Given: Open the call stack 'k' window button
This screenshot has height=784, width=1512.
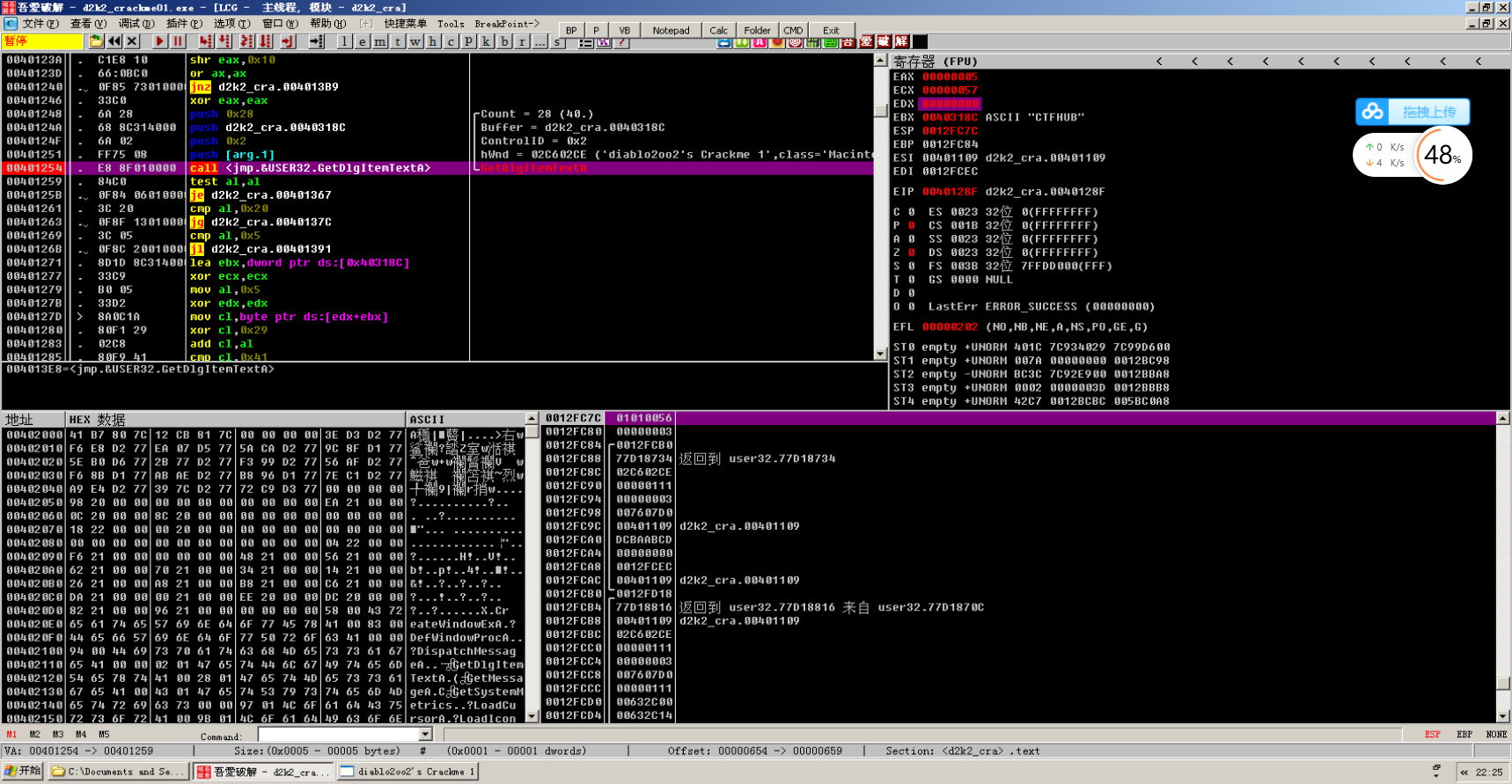Looking at the screenshot, I should tap(486, 41).
